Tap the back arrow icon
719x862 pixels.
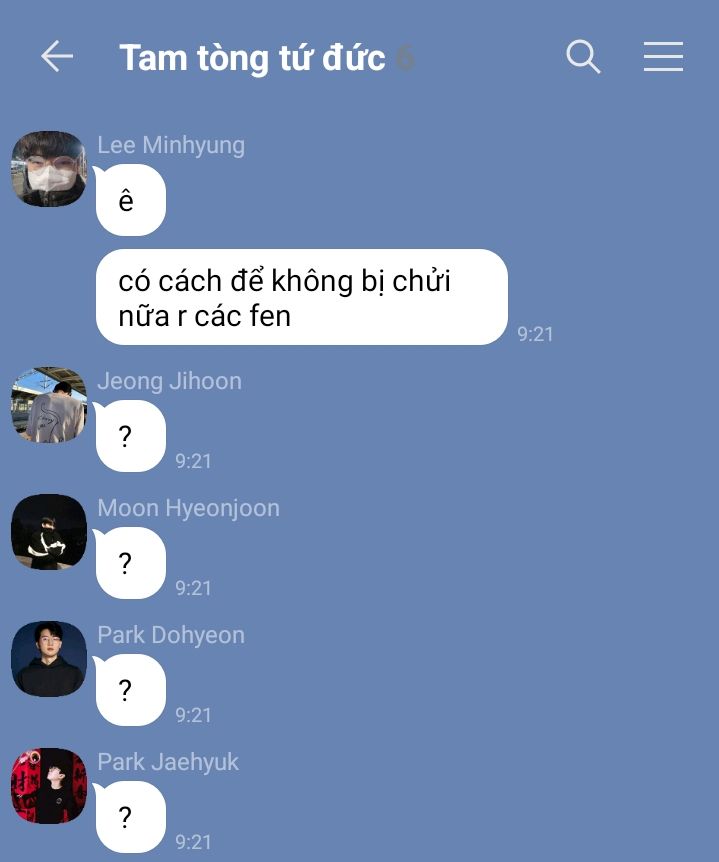pyautogui.click(x=57, y=56)
